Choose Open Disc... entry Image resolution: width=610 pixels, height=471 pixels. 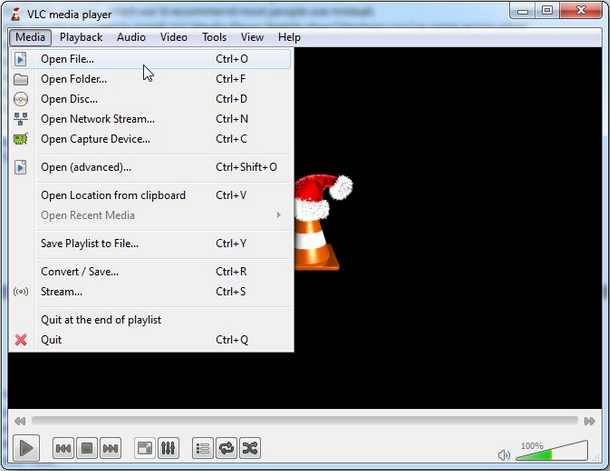click(x=151, y=99)
